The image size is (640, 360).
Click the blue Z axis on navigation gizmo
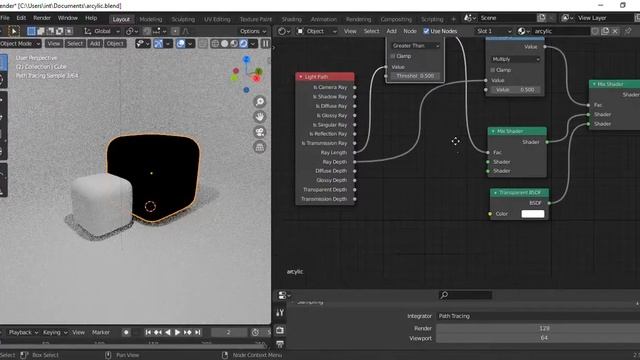click(246, 60)
